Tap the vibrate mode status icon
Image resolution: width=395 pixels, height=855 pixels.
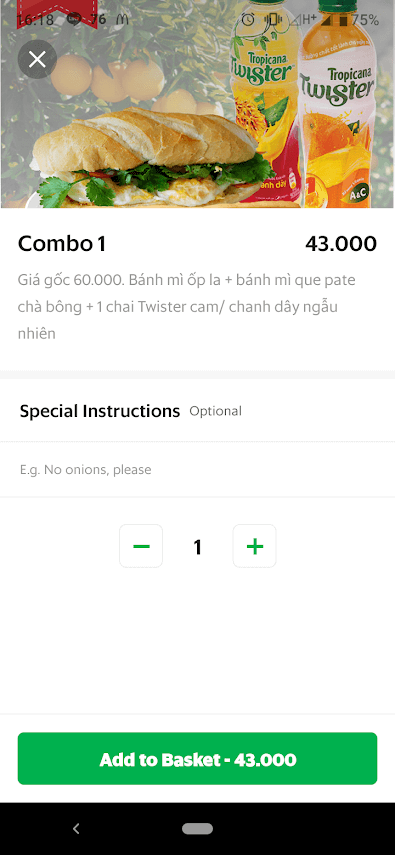[x=271, y=20]
